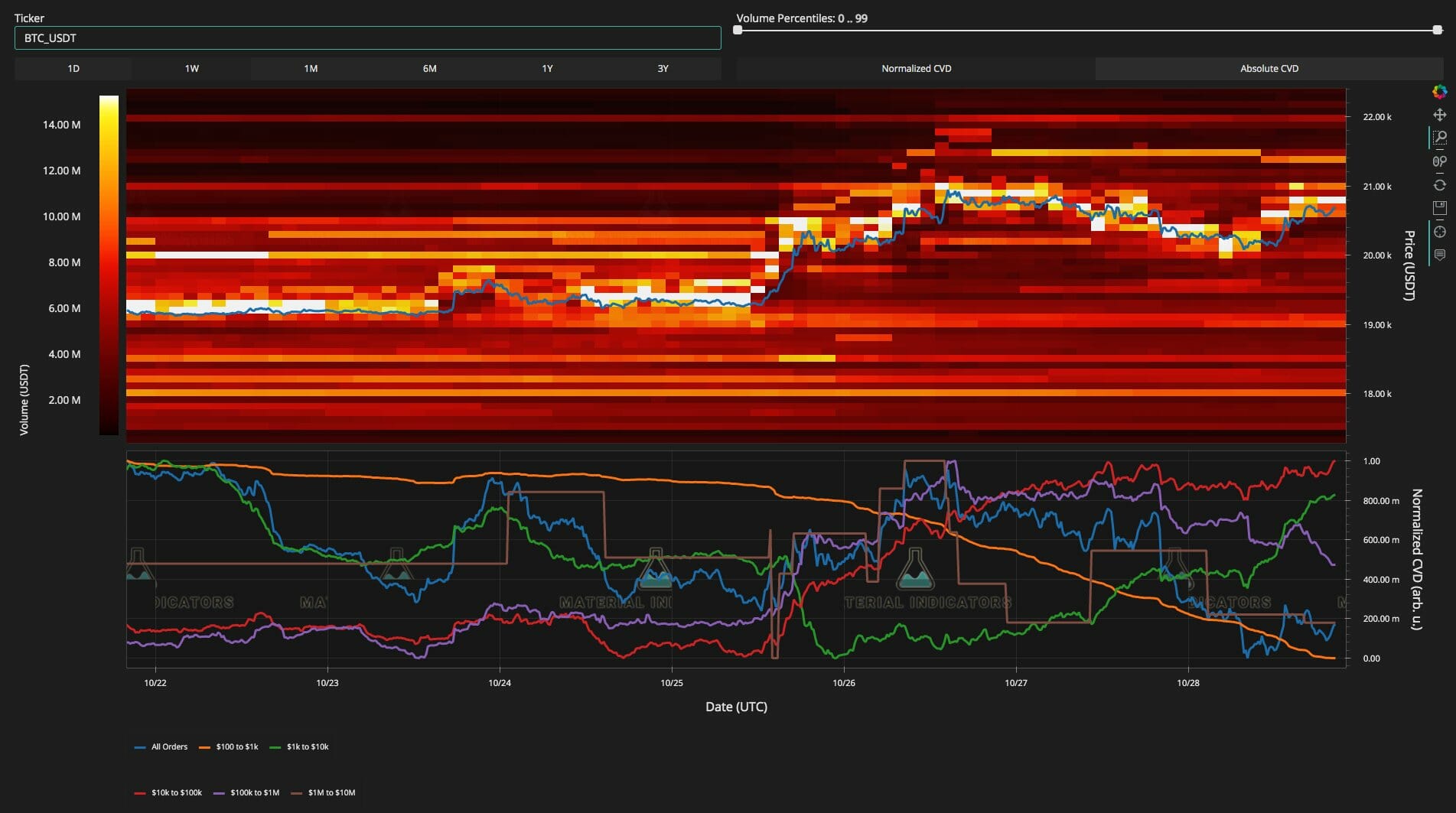Toggle the $100 to $1k legend entry
Screen dimensions: 1456x813
pos(229,746)
